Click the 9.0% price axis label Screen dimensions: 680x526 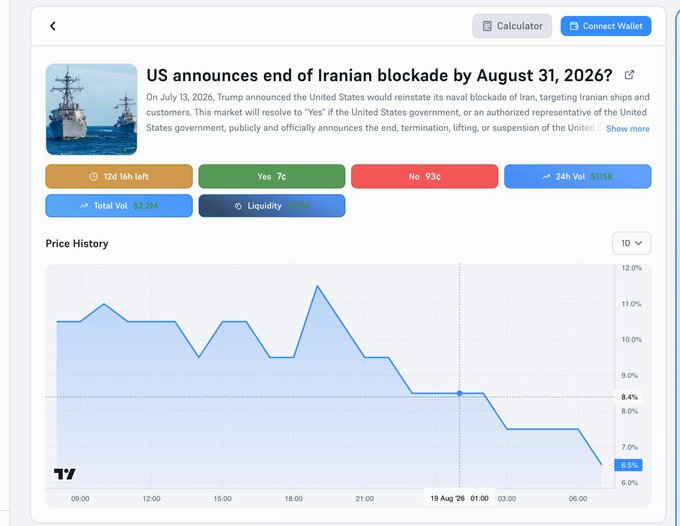(x=630, y=376)
